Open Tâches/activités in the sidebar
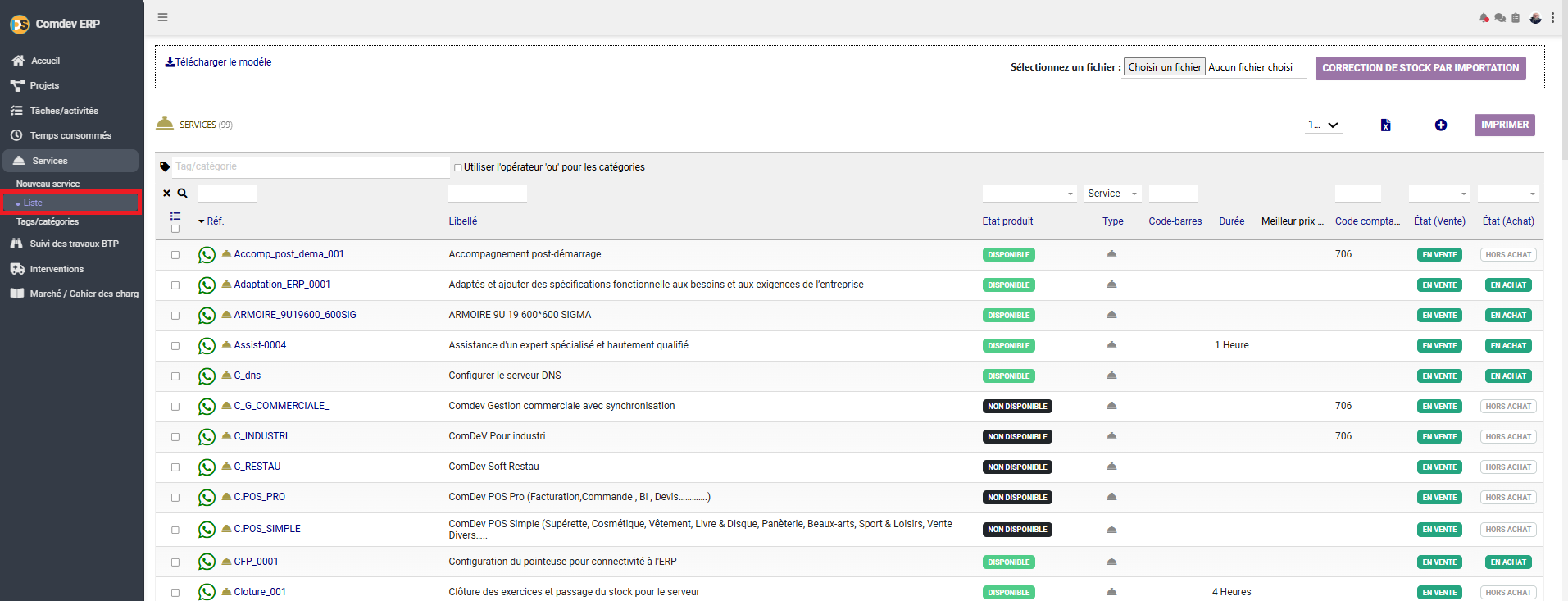The height and width of the screenshot is (601, 1568). point(64,111)
